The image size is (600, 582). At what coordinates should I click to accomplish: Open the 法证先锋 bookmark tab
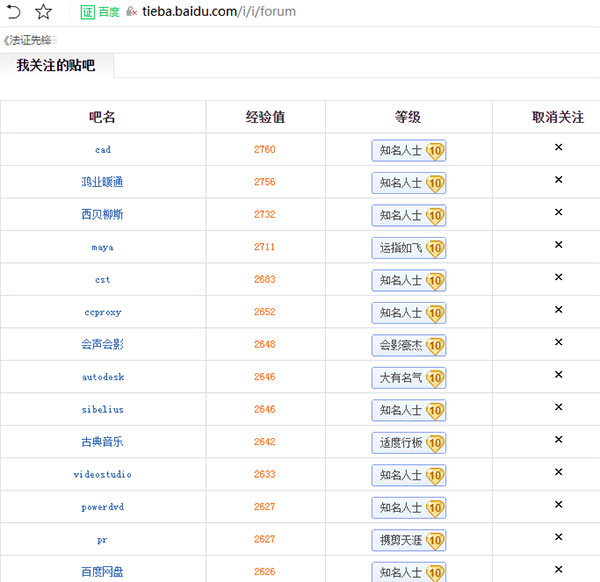[30, 40]
